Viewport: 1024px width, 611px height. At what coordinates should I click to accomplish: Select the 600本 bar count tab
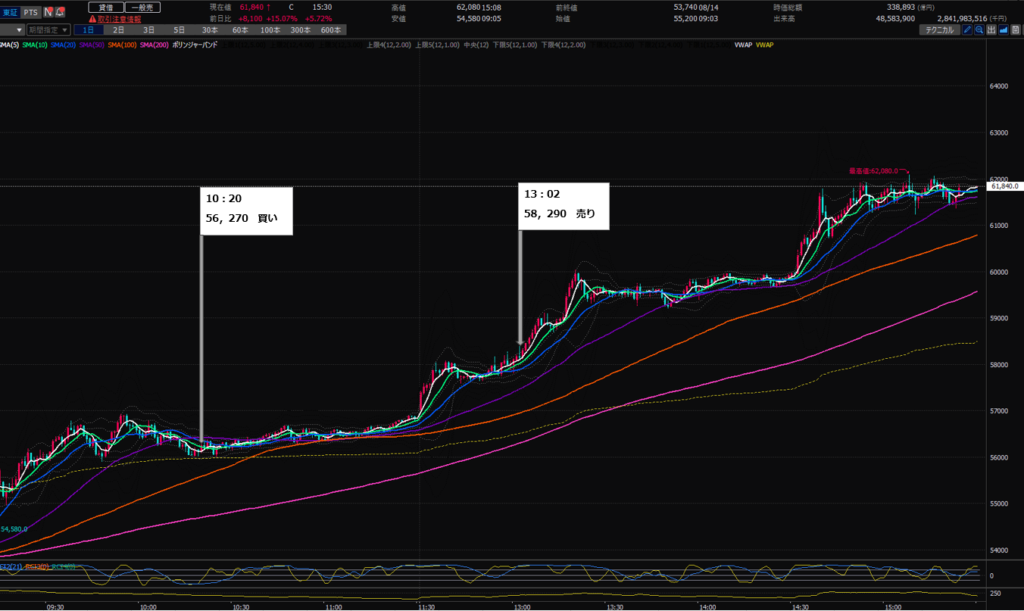[x=330, y=30]
